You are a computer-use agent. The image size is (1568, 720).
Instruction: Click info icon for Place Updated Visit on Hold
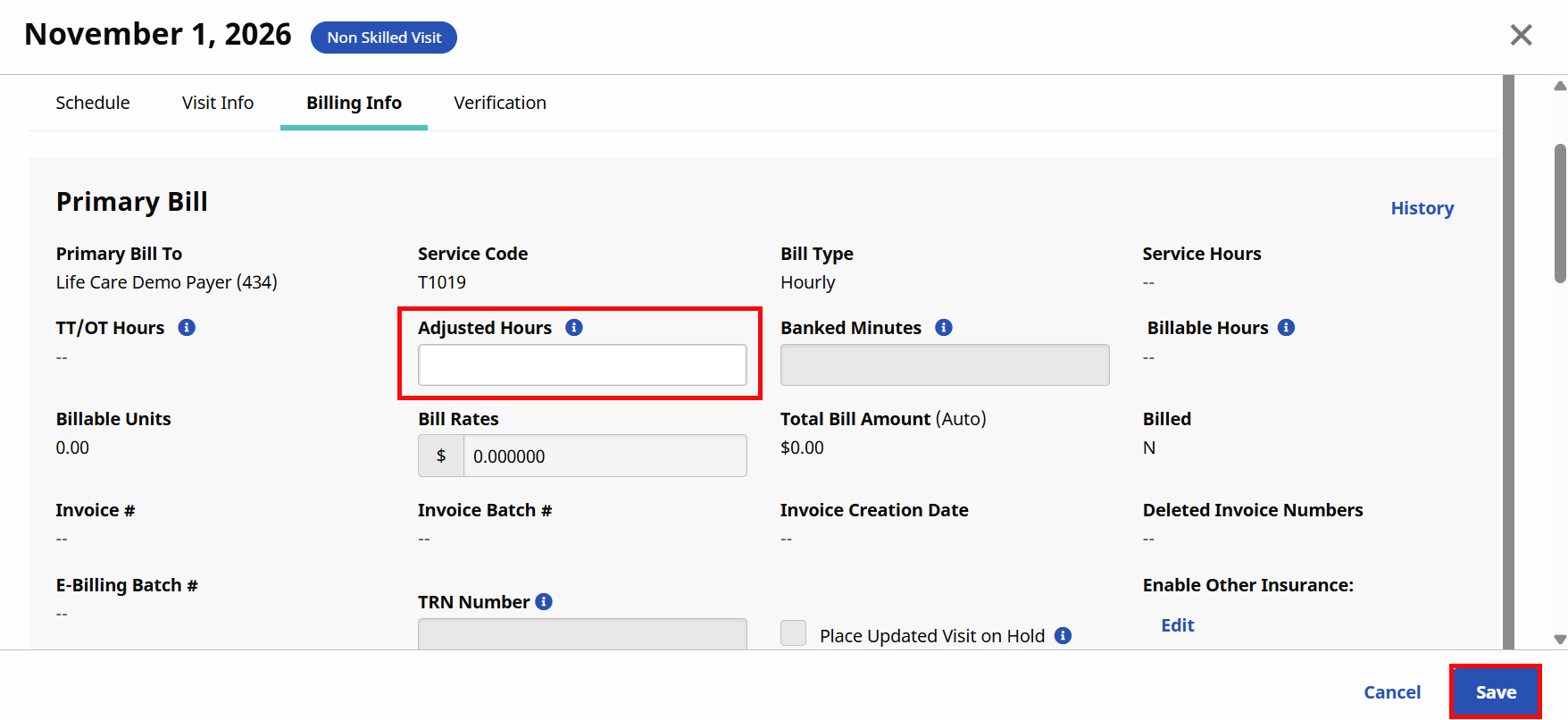tap(1063, 636)
